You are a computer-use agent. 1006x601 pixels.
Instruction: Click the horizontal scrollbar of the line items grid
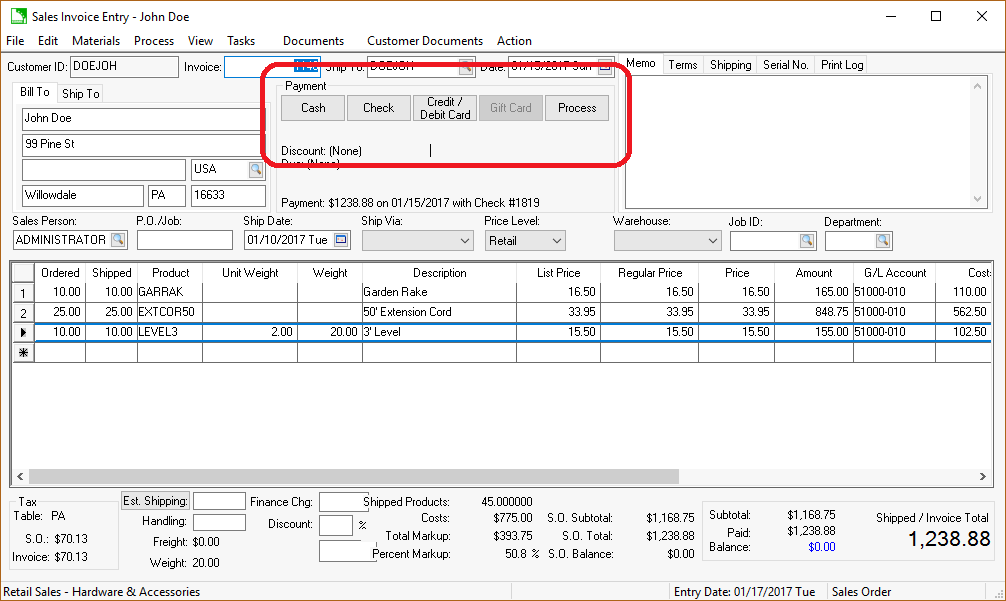click(x=350, y=476)
